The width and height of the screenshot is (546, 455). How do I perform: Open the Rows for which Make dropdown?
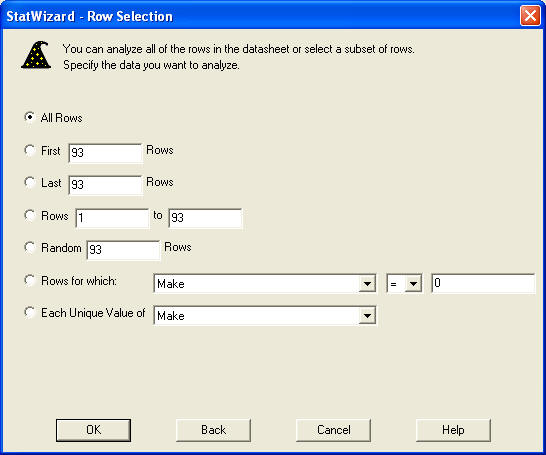[x=265, y=283]
